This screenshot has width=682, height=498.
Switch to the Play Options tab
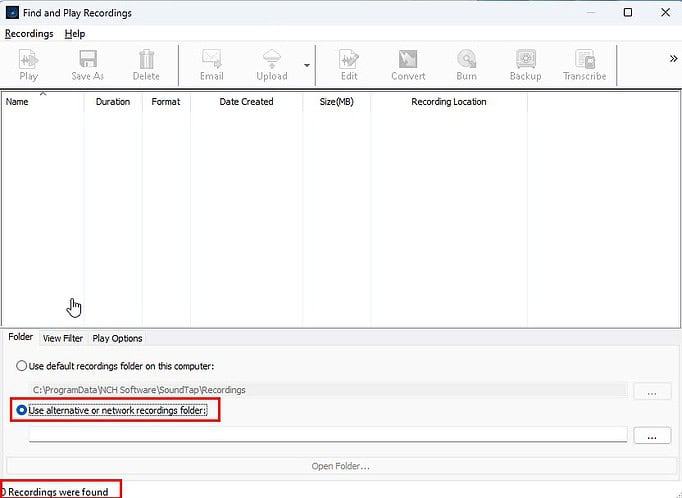[x=117, y=338]
